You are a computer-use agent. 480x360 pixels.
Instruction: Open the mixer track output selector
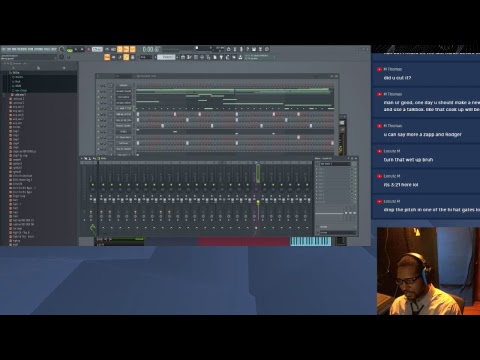click(337, 232)
